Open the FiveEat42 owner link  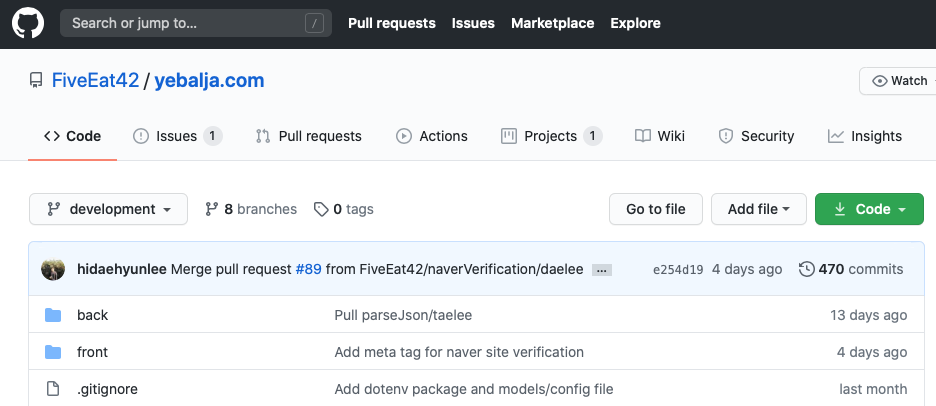click(95, 81)
